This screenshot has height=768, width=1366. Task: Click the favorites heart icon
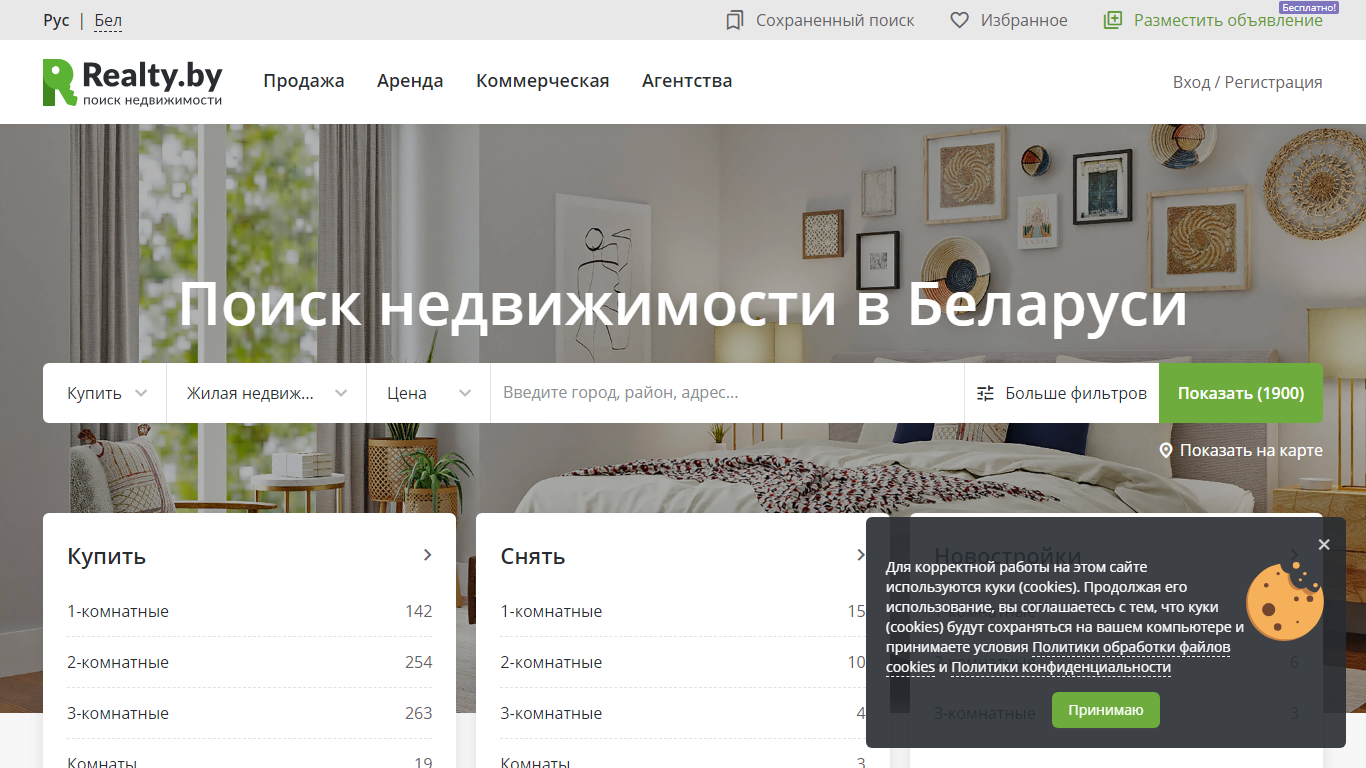point(959,20)
